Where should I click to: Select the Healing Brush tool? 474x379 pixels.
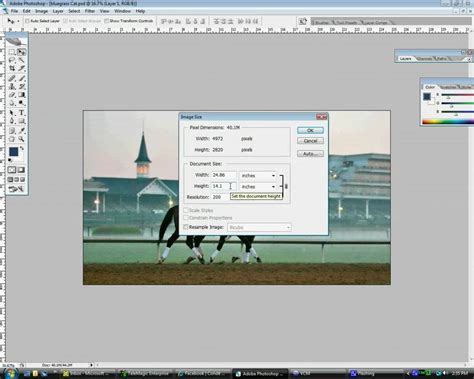[x=12, y=78]
